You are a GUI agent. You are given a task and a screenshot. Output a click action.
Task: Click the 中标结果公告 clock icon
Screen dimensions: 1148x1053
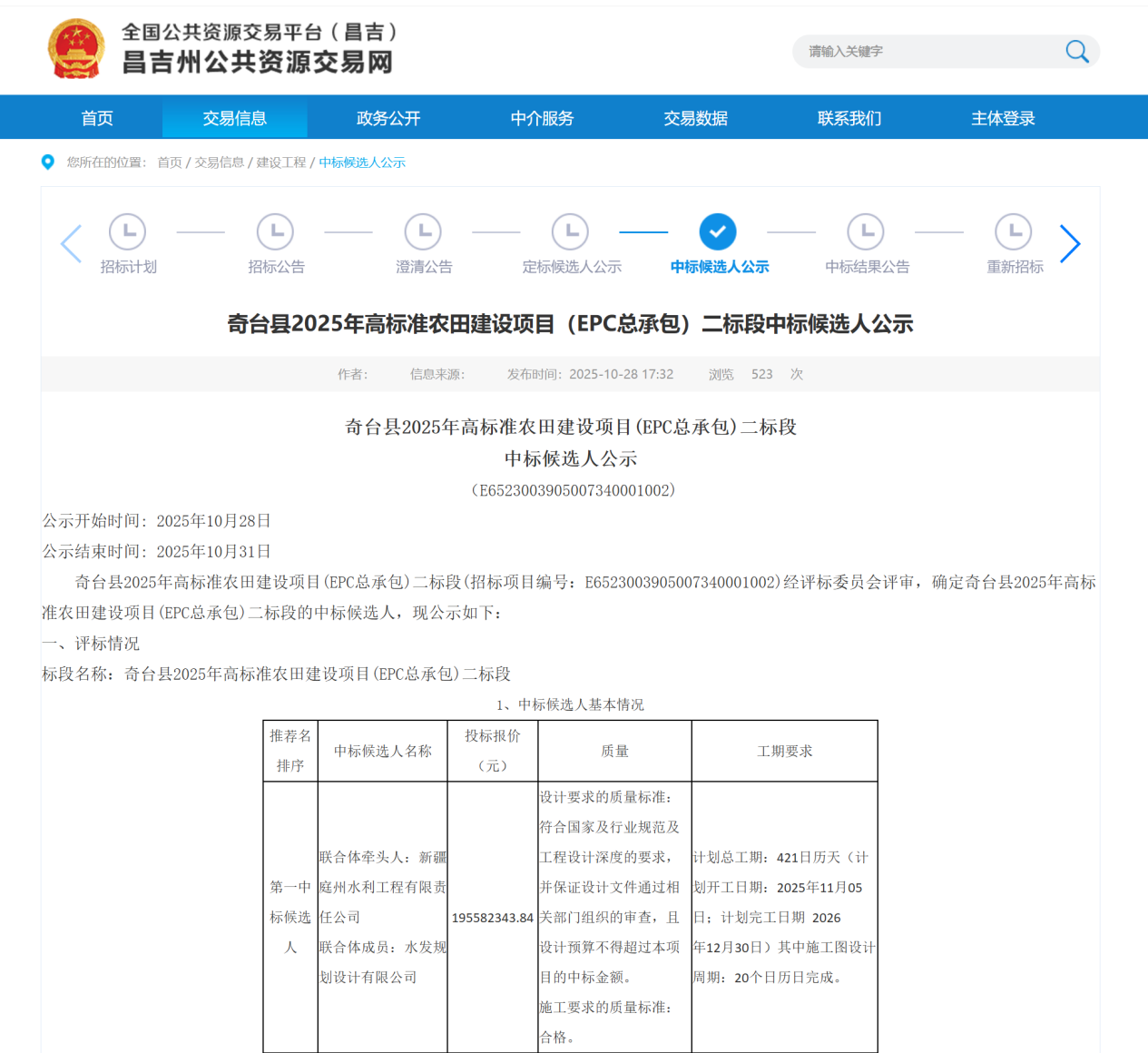(x=866, y=231)
